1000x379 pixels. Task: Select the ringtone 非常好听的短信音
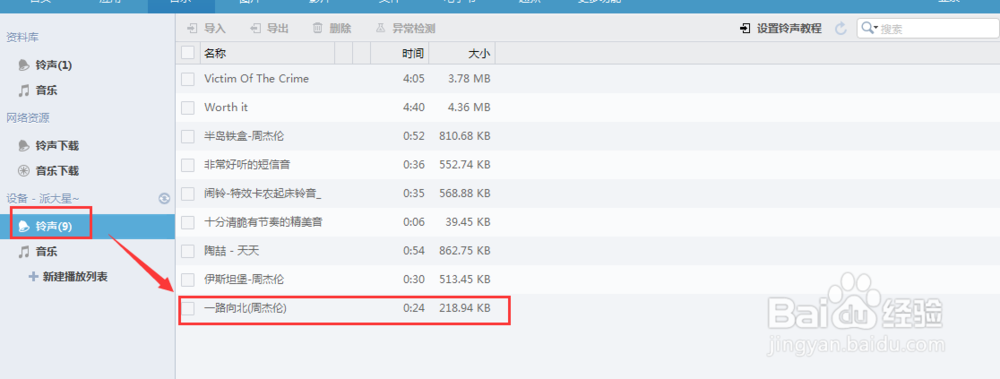247,165
